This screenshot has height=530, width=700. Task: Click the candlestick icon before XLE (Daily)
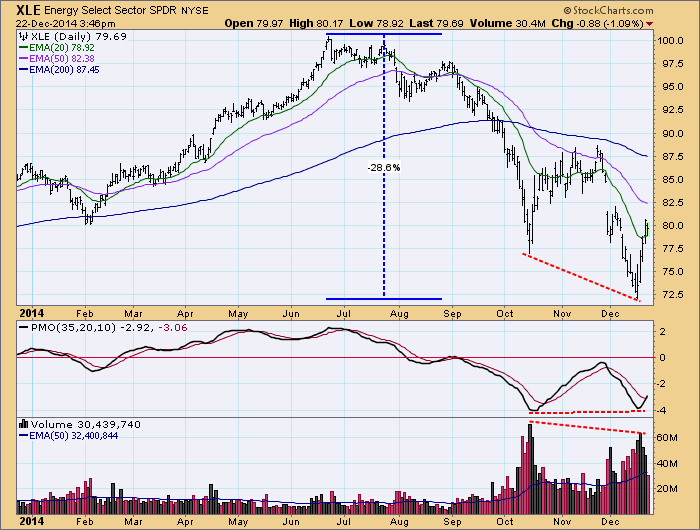24,37
